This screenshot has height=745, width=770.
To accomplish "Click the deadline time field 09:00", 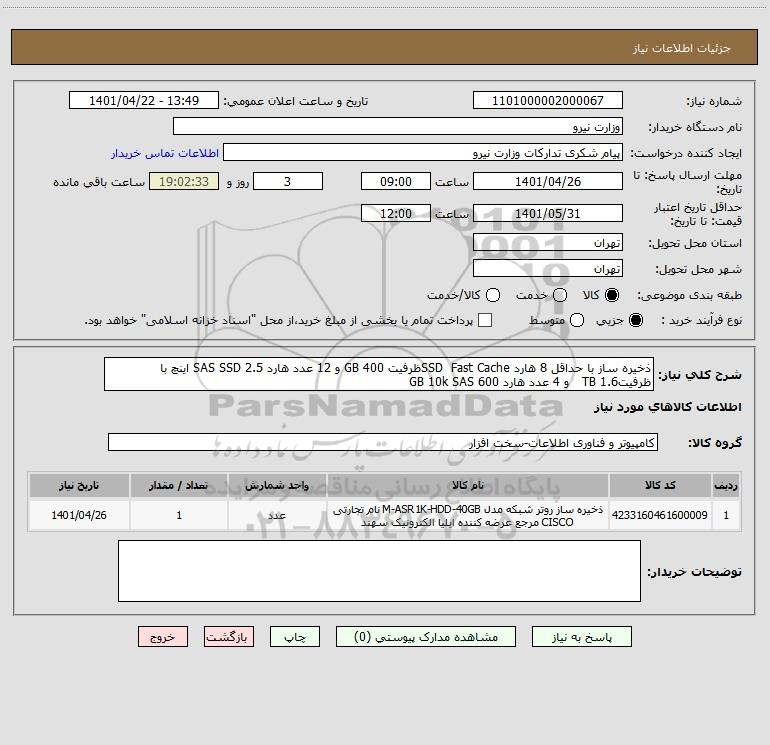I will pyautogui.click(x=396, y=181).
